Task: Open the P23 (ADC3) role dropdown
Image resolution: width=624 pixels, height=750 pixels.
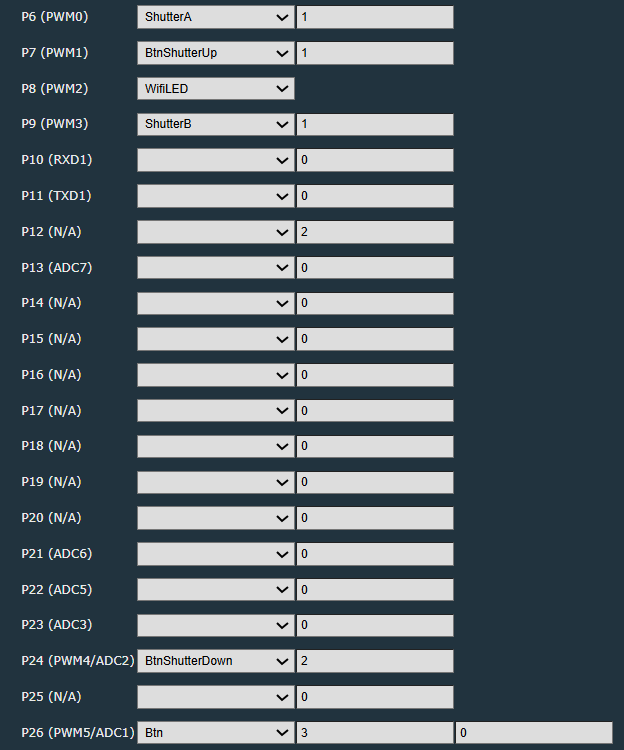Action: click(215, 625)
